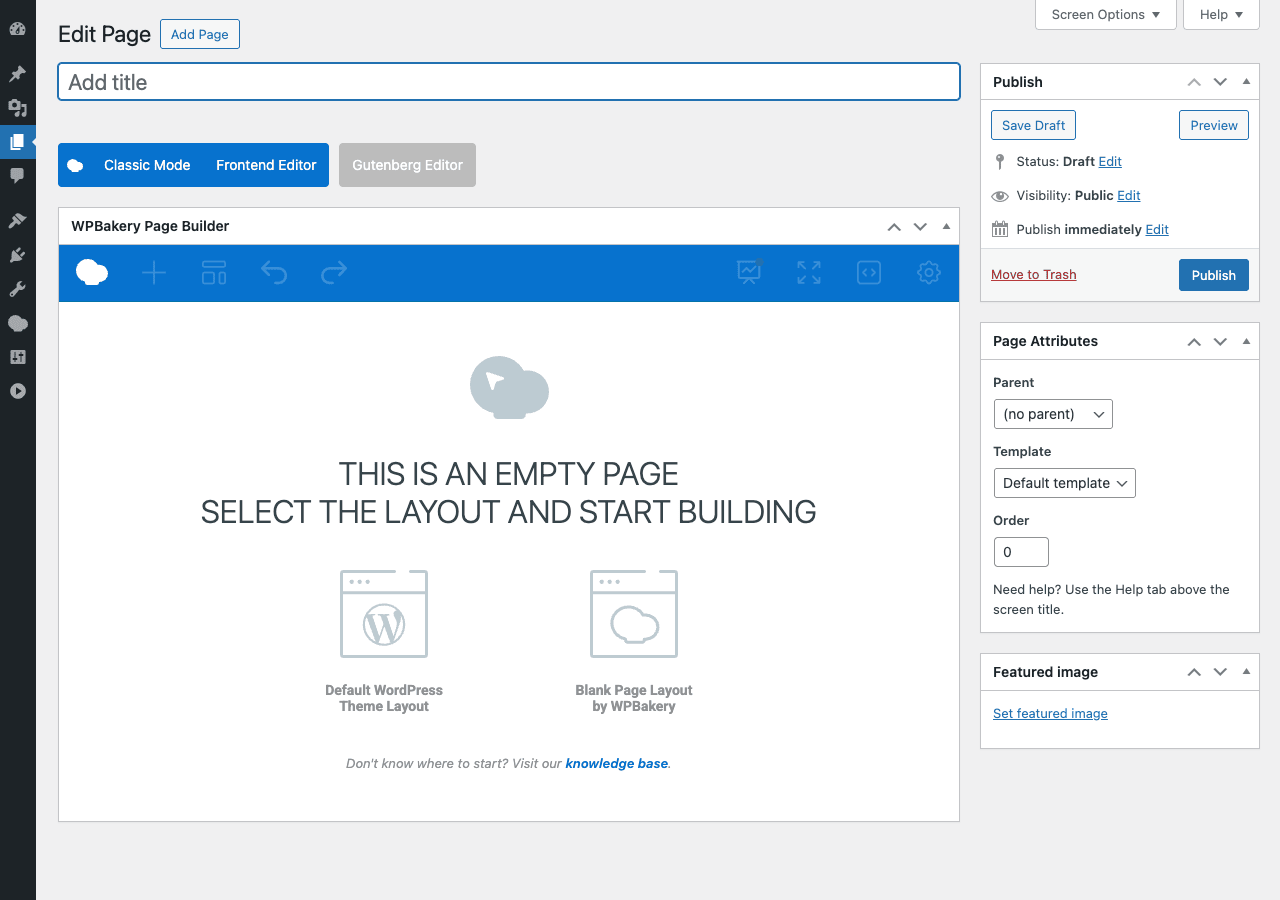Collapse the WPBakery Page Builder panel
Screen dimensions: 1280x900
(946, 226)
